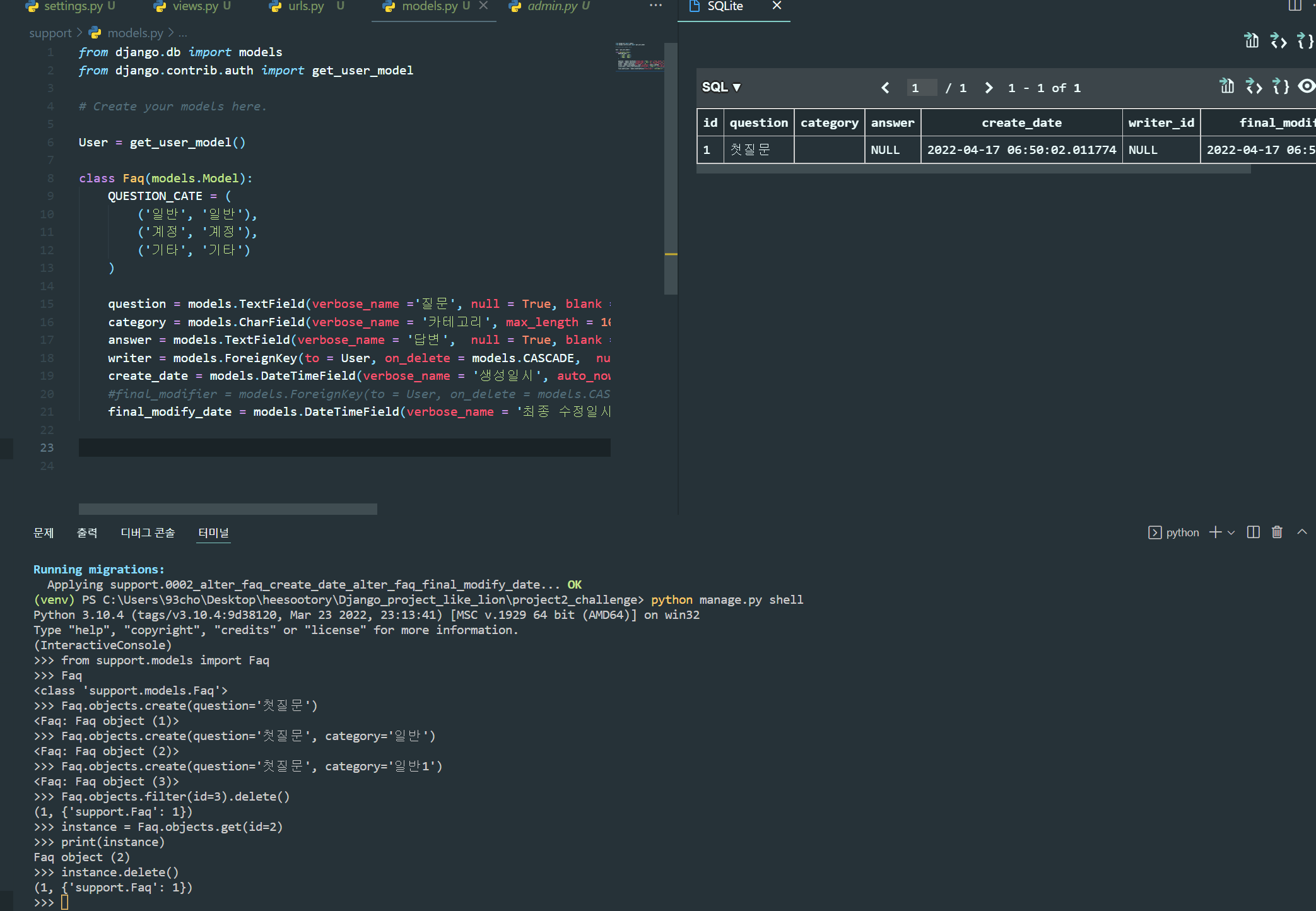Open the 문제 (Problems) panel tab
The height and width of the screenshot is (911, 1316).
[44, 532]
